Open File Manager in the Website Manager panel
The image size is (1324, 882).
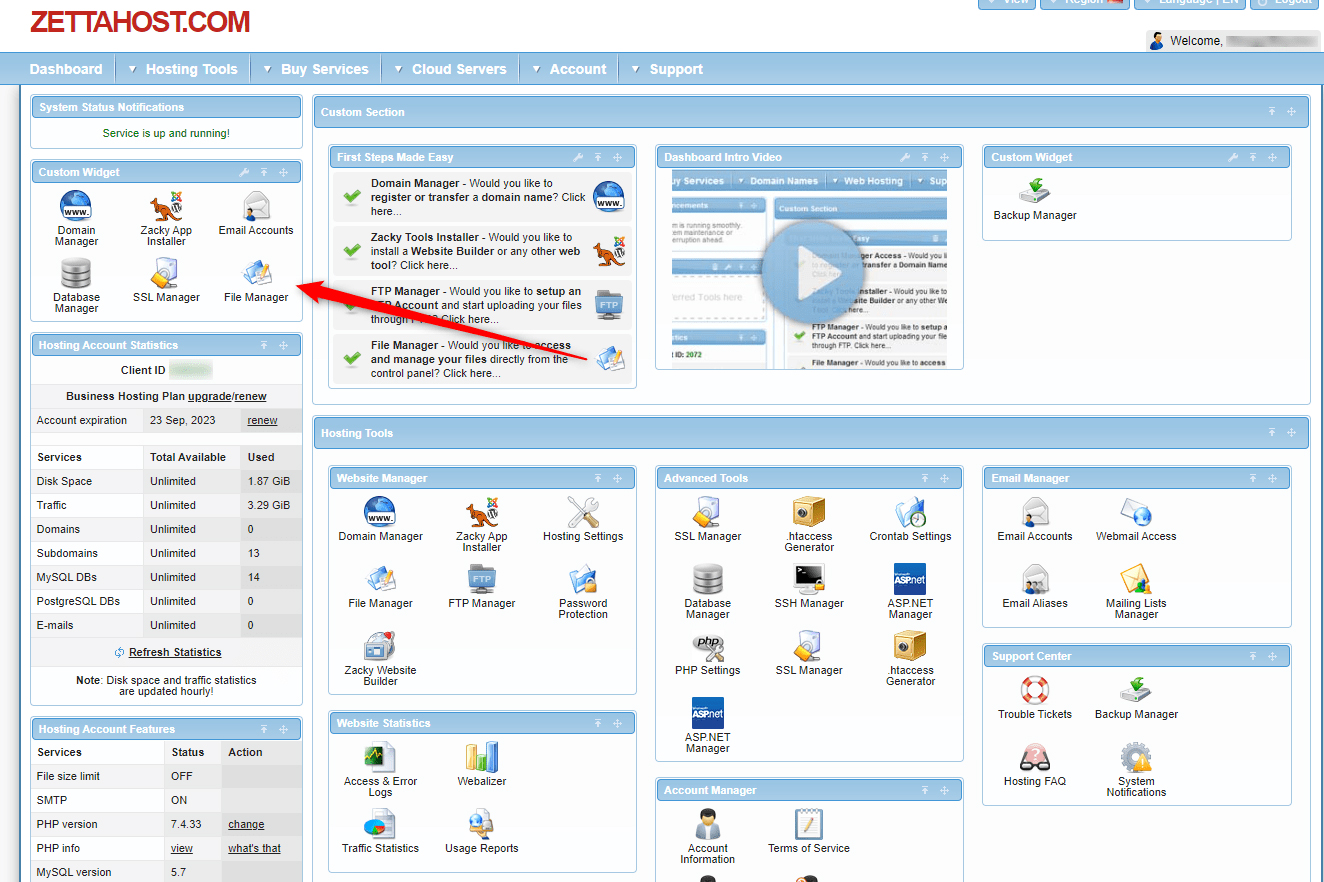tap(380, 587)
